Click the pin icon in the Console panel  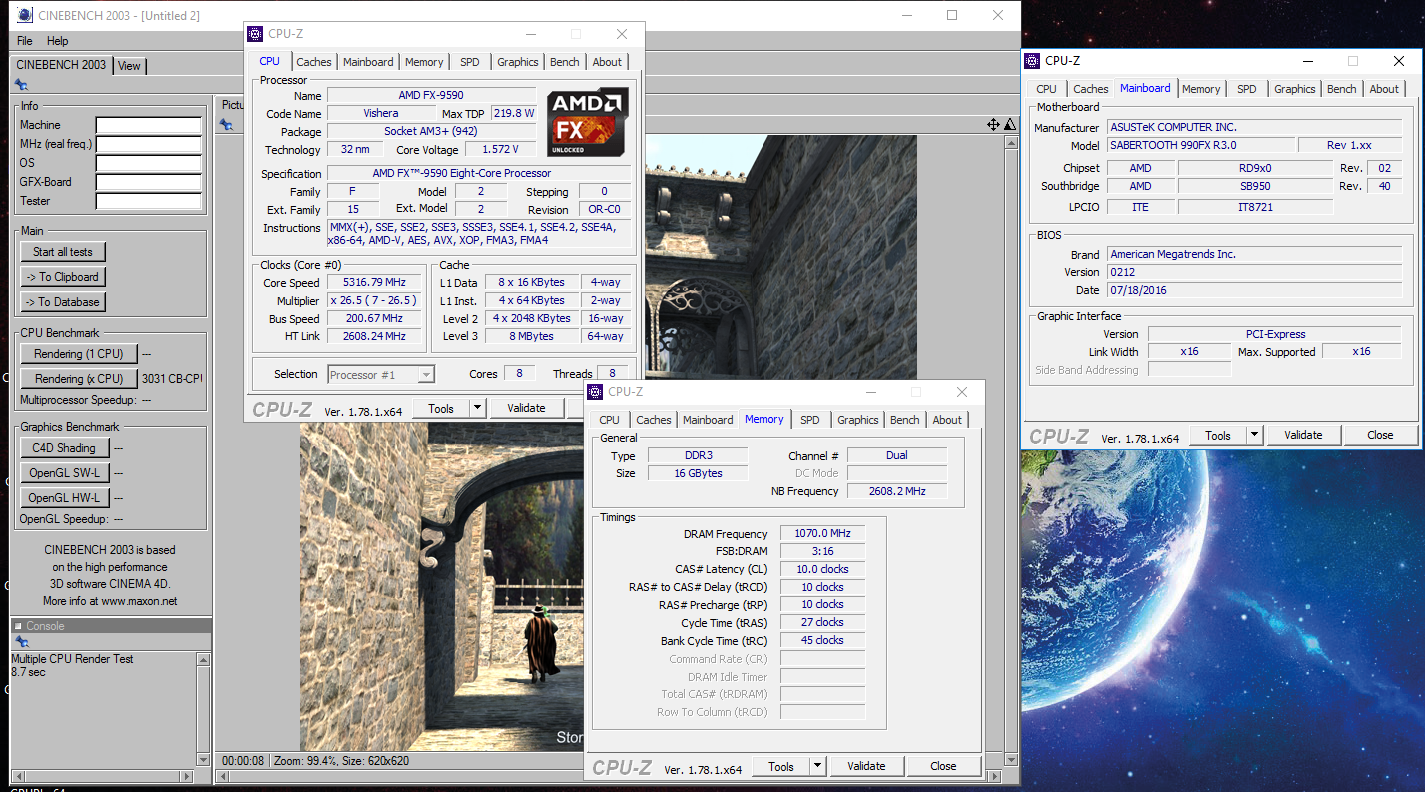pos(21,642)
